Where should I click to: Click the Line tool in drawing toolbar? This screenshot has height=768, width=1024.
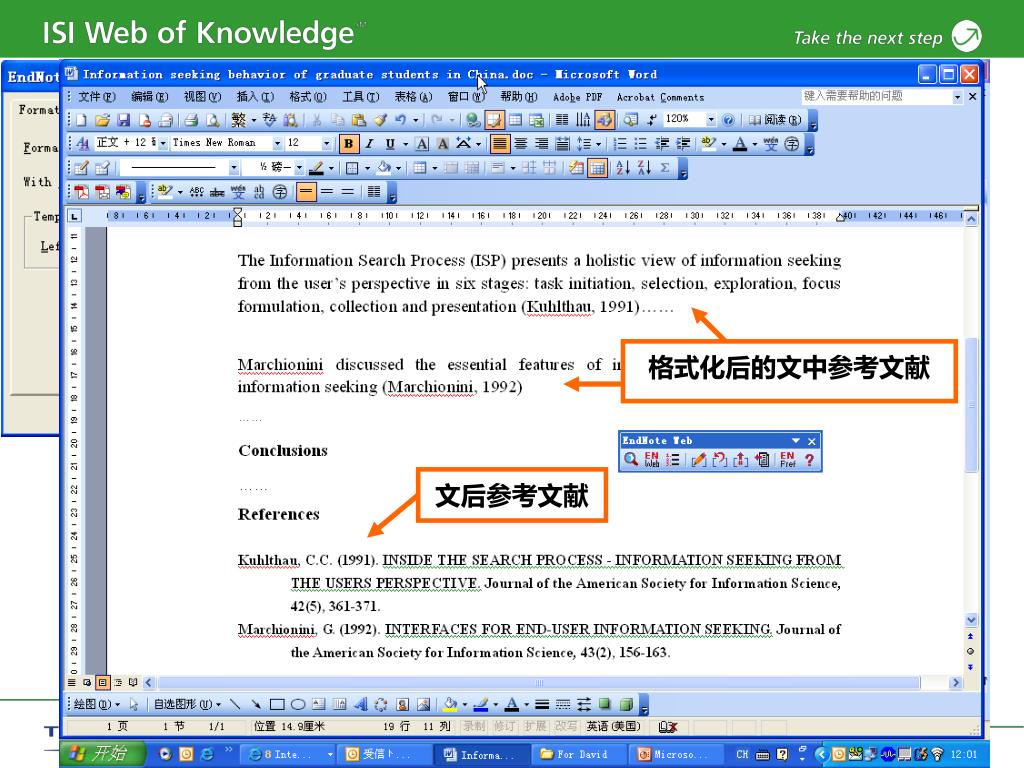pos(235,704)
